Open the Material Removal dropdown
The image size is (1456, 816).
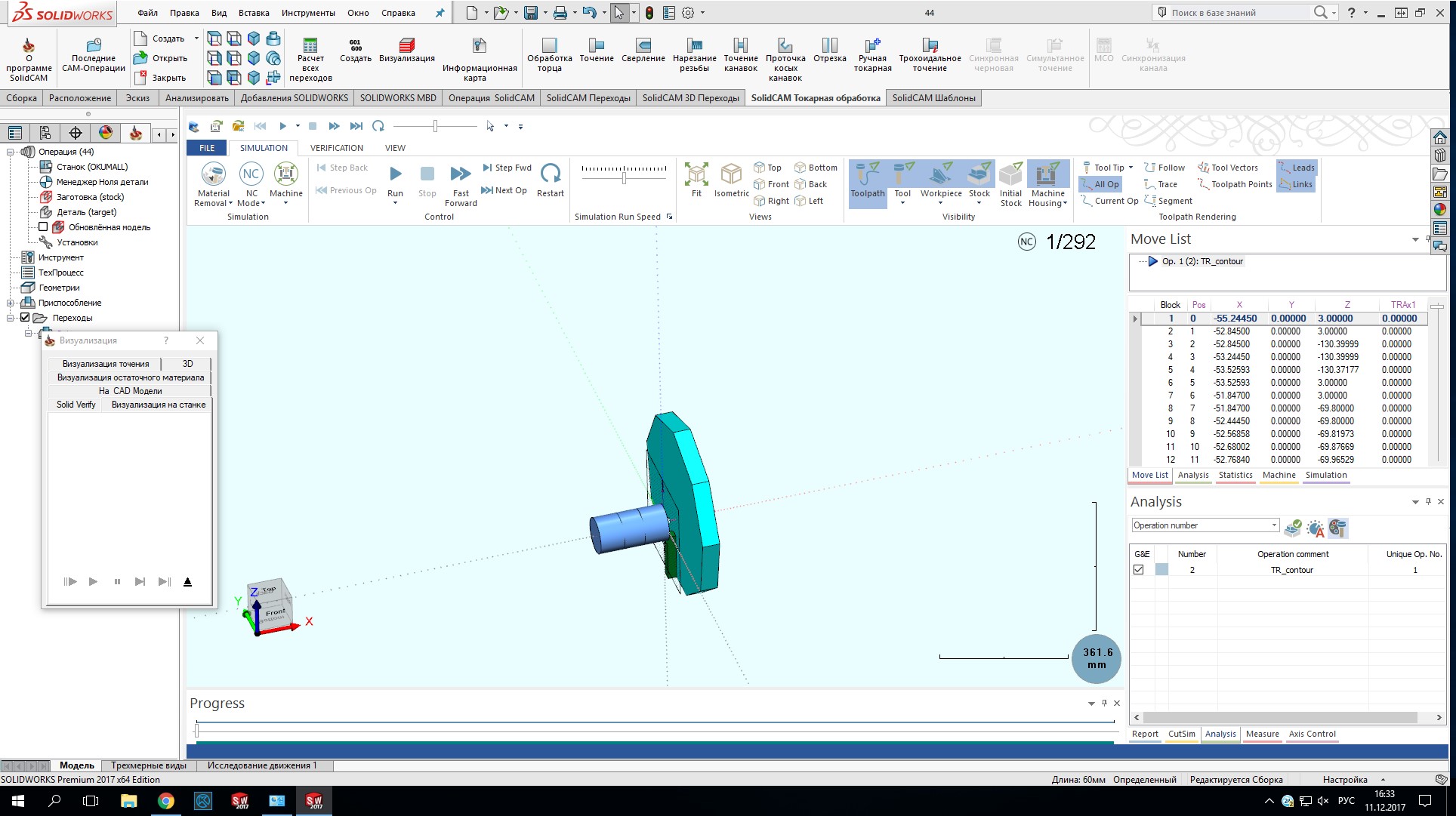click(230, 203)
